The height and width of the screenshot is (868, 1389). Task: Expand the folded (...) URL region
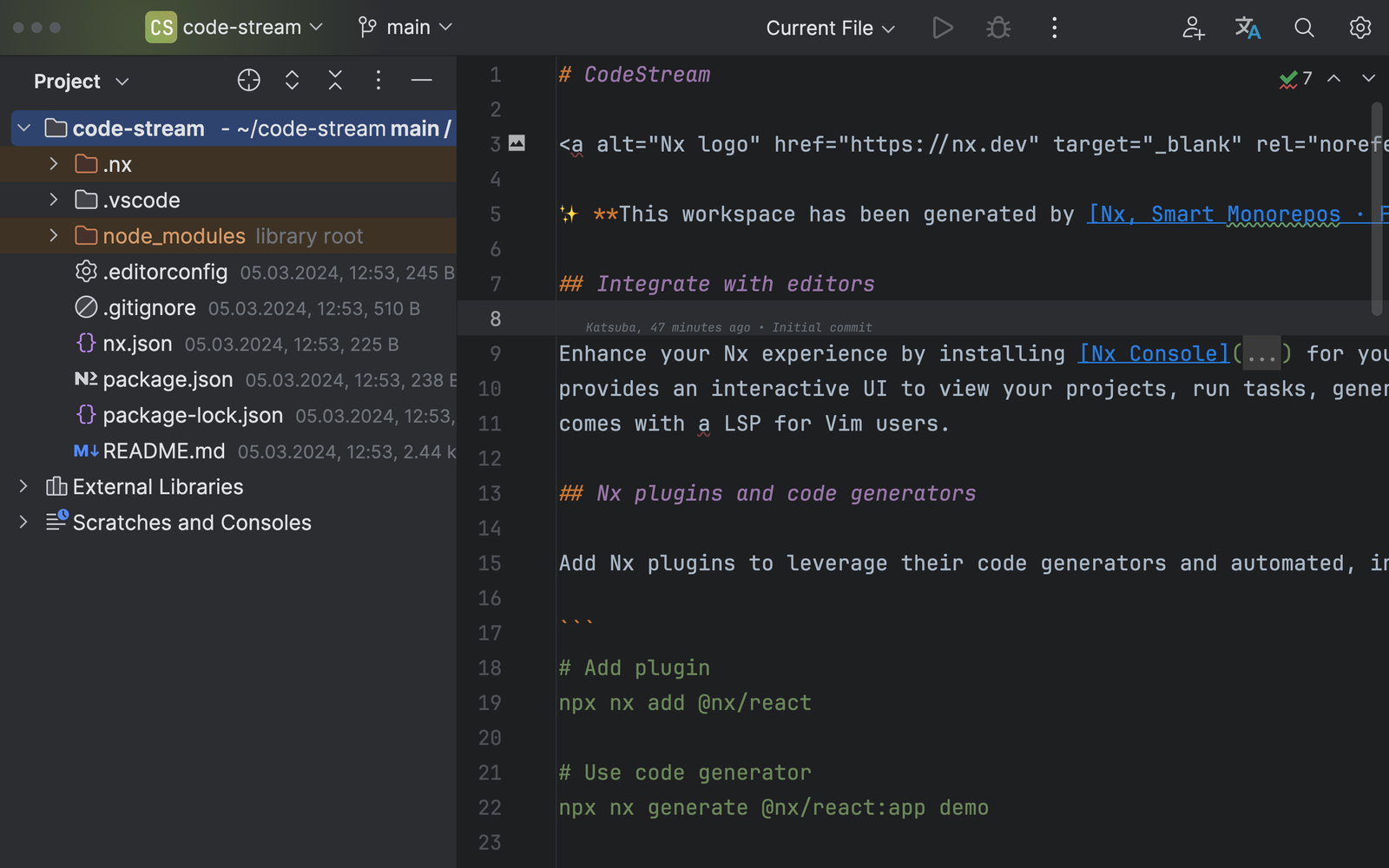1261,353
